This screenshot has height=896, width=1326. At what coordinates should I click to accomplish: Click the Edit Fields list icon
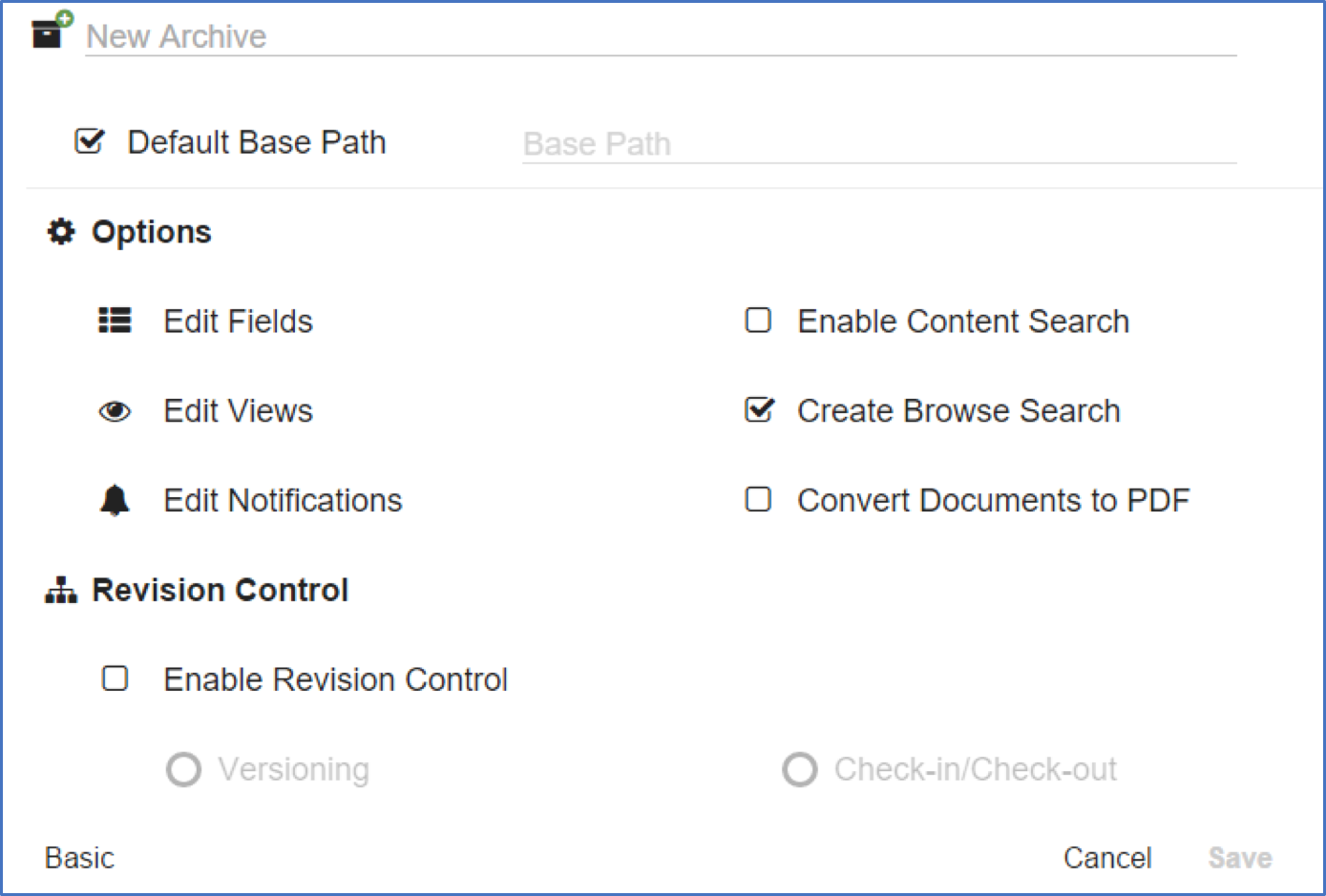tap(115, 321)
